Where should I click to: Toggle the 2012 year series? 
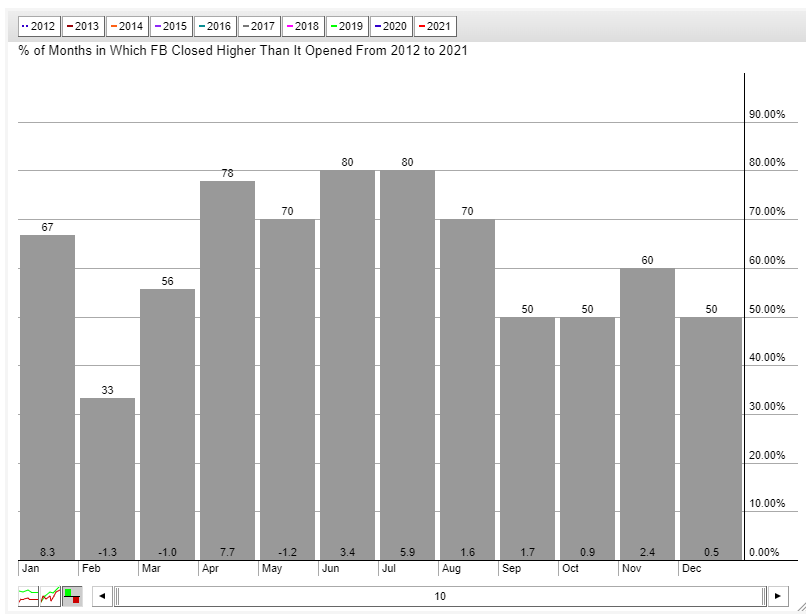pos(39,26)
